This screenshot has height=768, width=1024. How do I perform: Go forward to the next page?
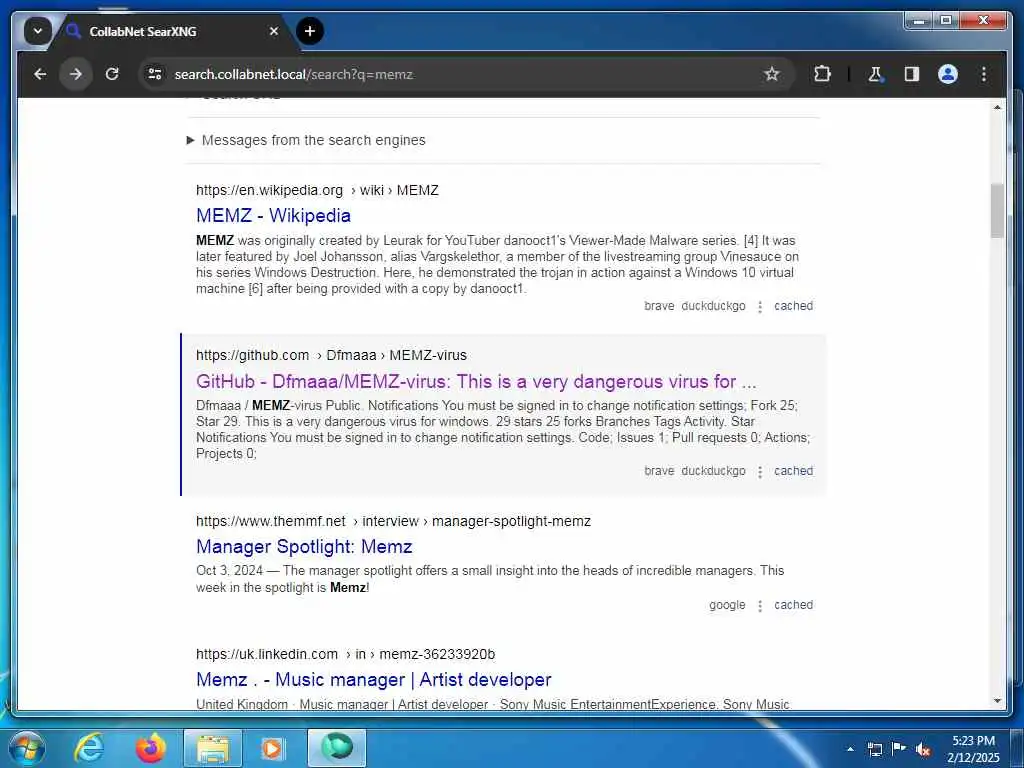pyautogui.click(x=76, y=74)
